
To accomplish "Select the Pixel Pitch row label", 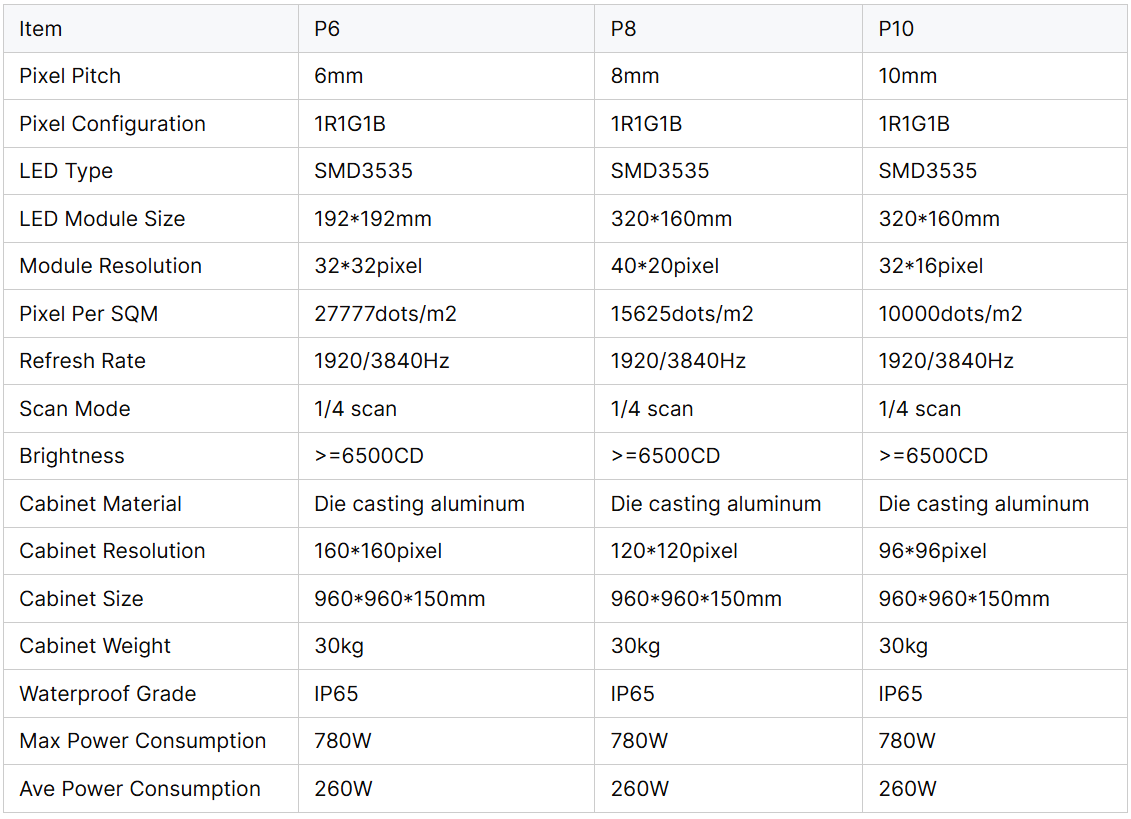I will 70,76.
